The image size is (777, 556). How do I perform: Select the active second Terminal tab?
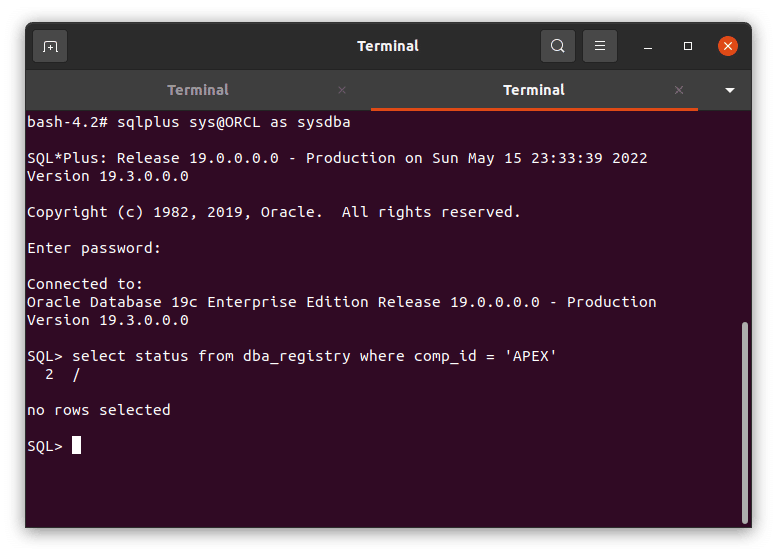(533, 90)
